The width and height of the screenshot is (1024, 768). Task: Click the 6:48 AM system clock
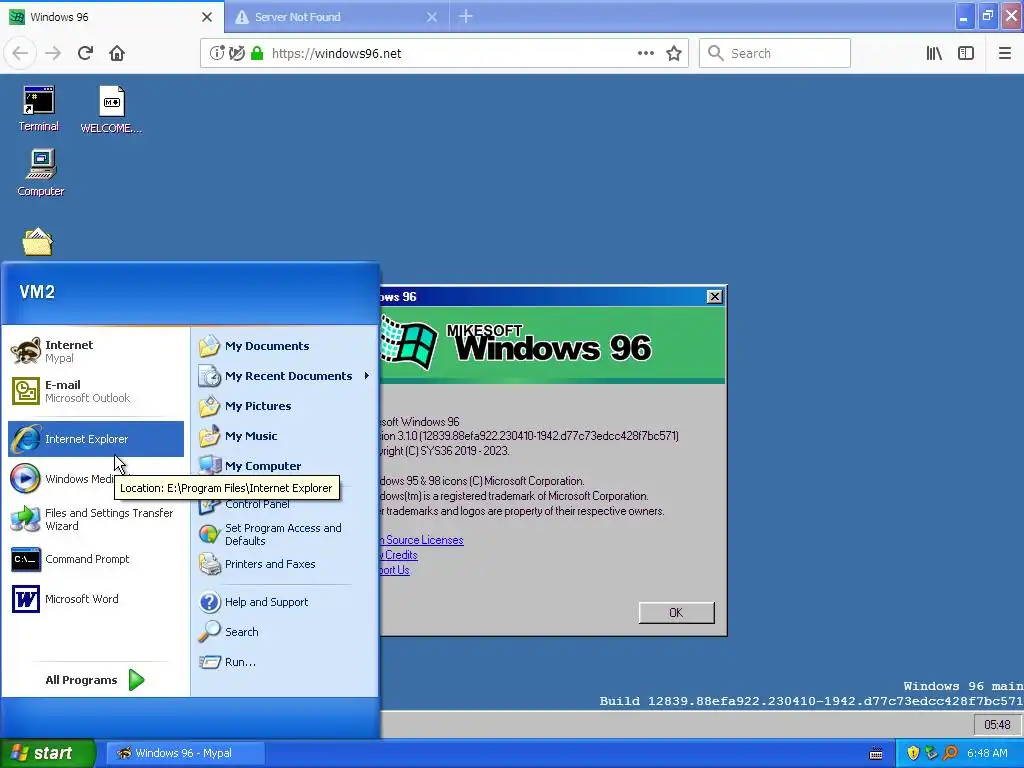(x=987, y=753)
